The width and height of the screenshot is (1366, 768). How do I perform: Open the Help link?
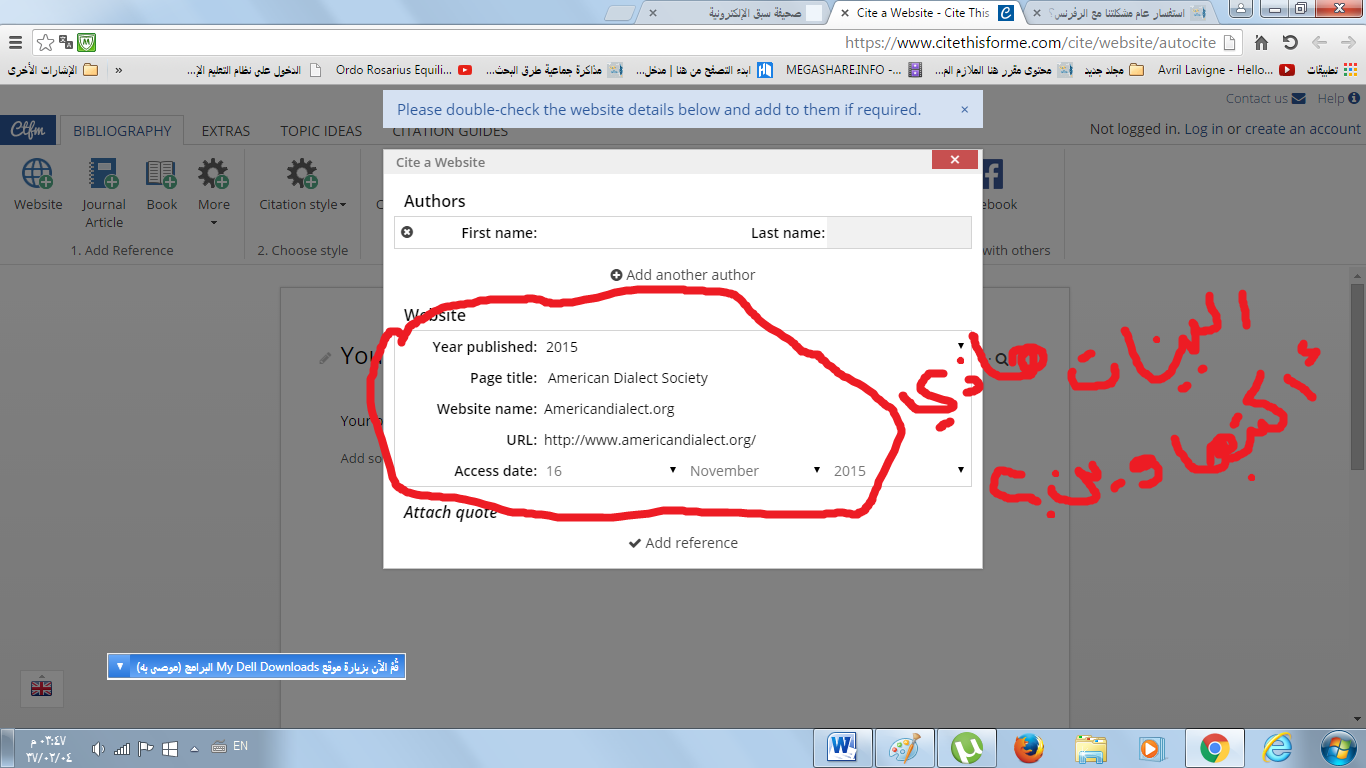click(1338, 98)
